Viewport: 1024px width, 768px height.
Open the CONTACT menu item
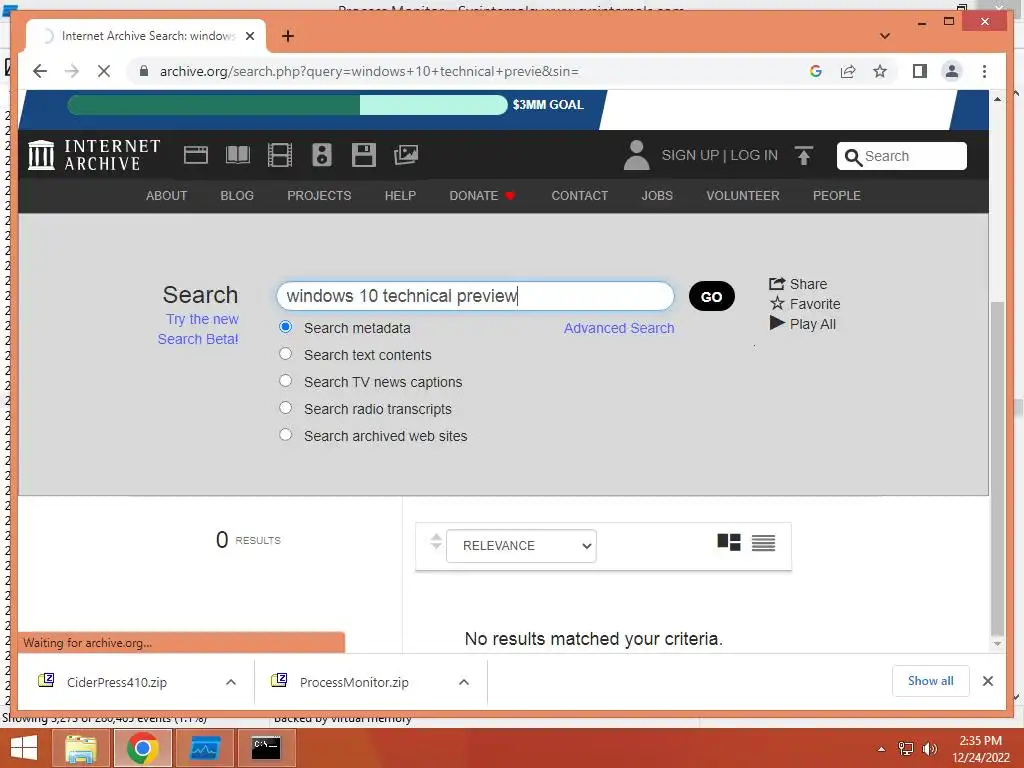coord(579,195)
